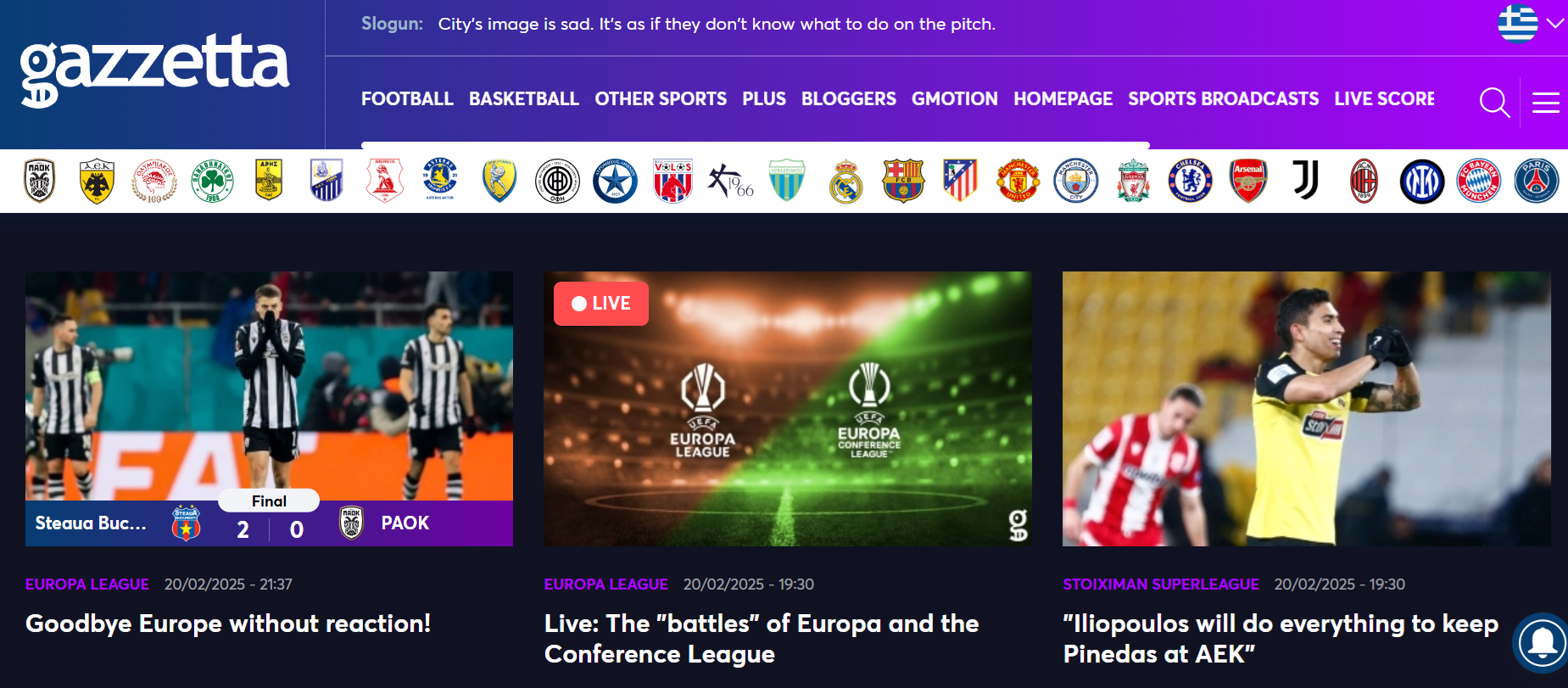Screen dimensions: 1568x688
Task: Click the Bayern Munich logo
Action: point(1478,181)
